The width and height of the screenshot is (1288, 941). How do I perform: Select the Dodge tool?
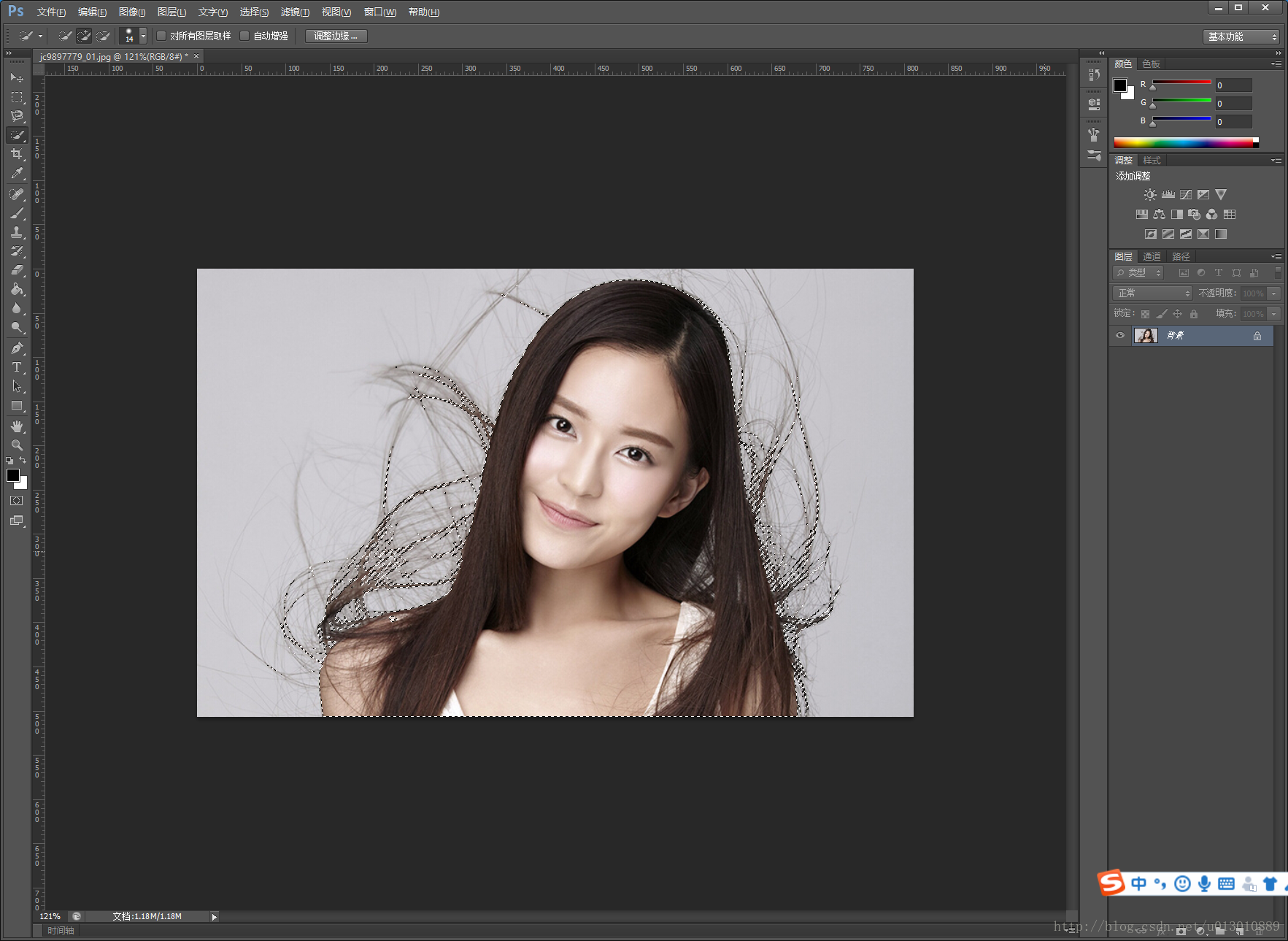click(17, 327)
